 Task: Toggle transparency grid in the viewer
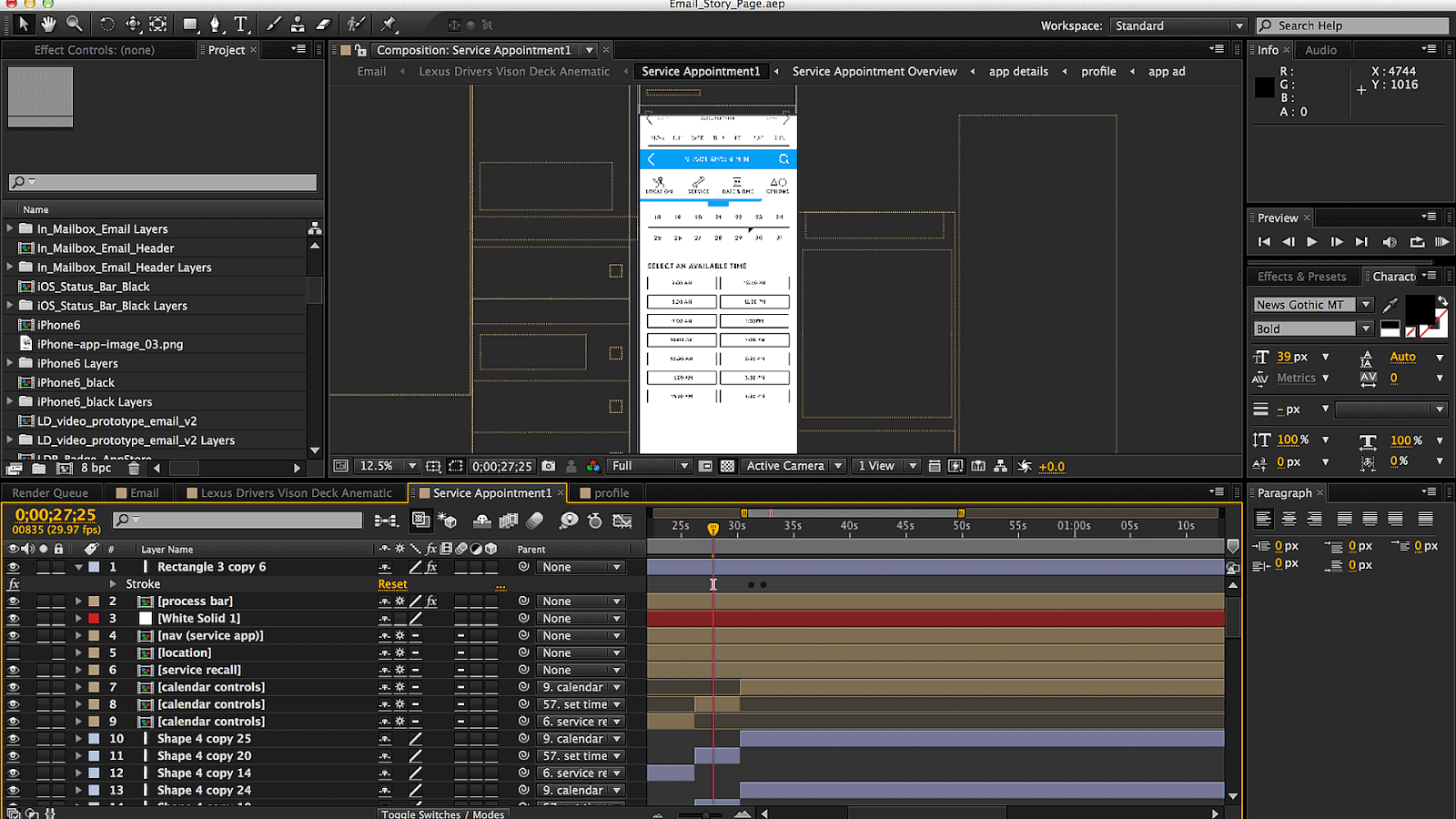(727, 466)
